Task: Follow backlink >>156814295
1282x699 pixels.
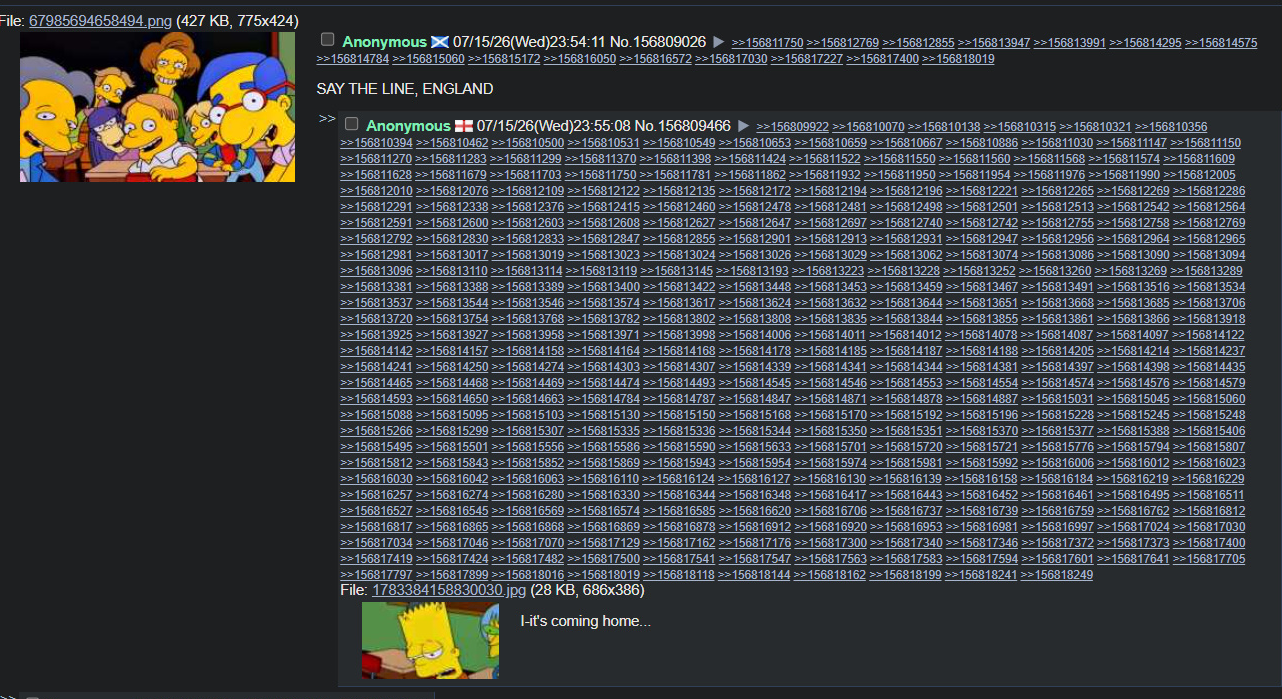Action: coord(1145,43)
